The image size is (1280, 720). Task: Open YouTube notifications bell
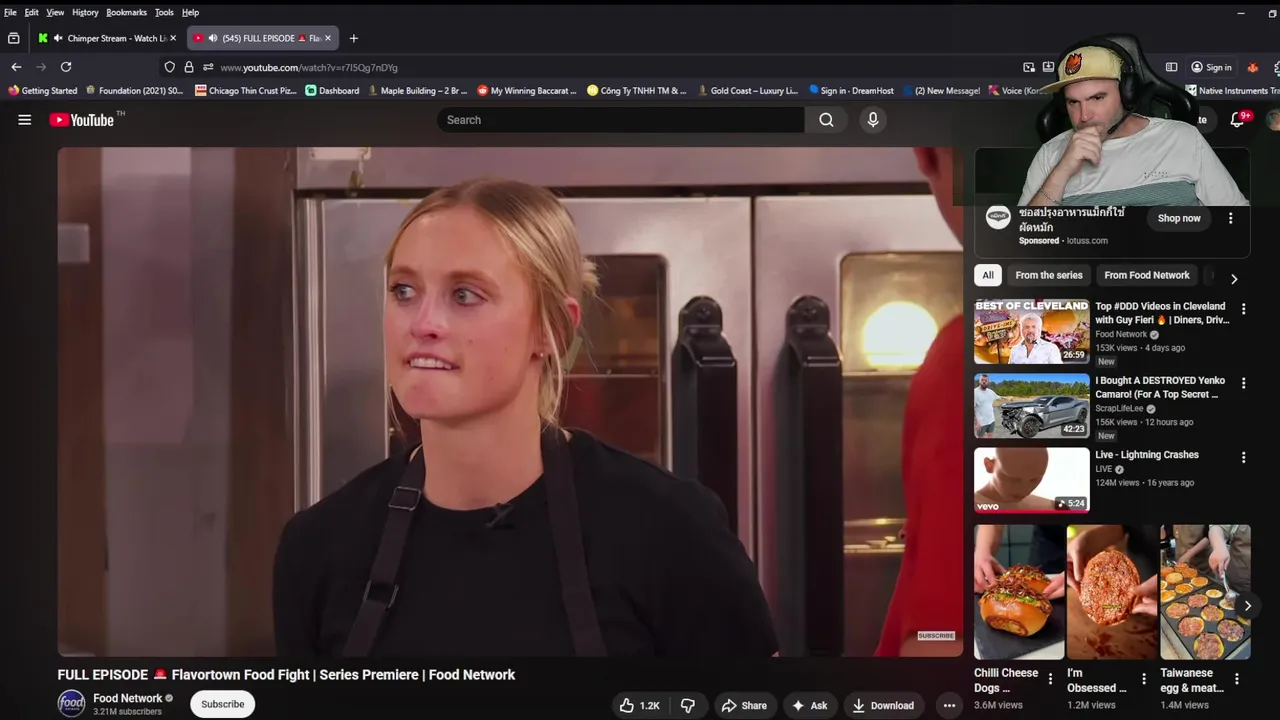click(1237, 120)
